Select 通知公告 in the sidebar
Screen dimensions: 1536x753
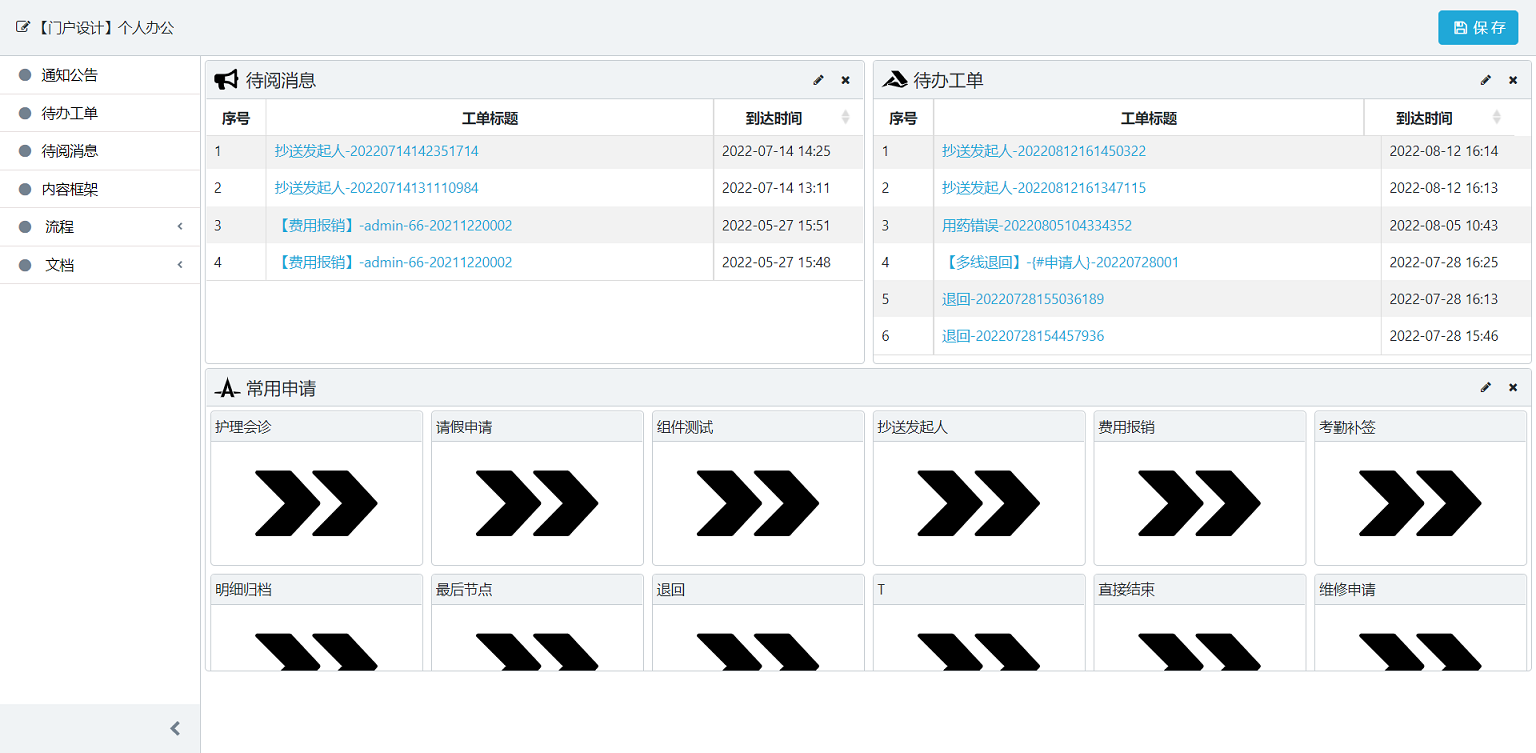pyautogui.click(x=70, y=75)
